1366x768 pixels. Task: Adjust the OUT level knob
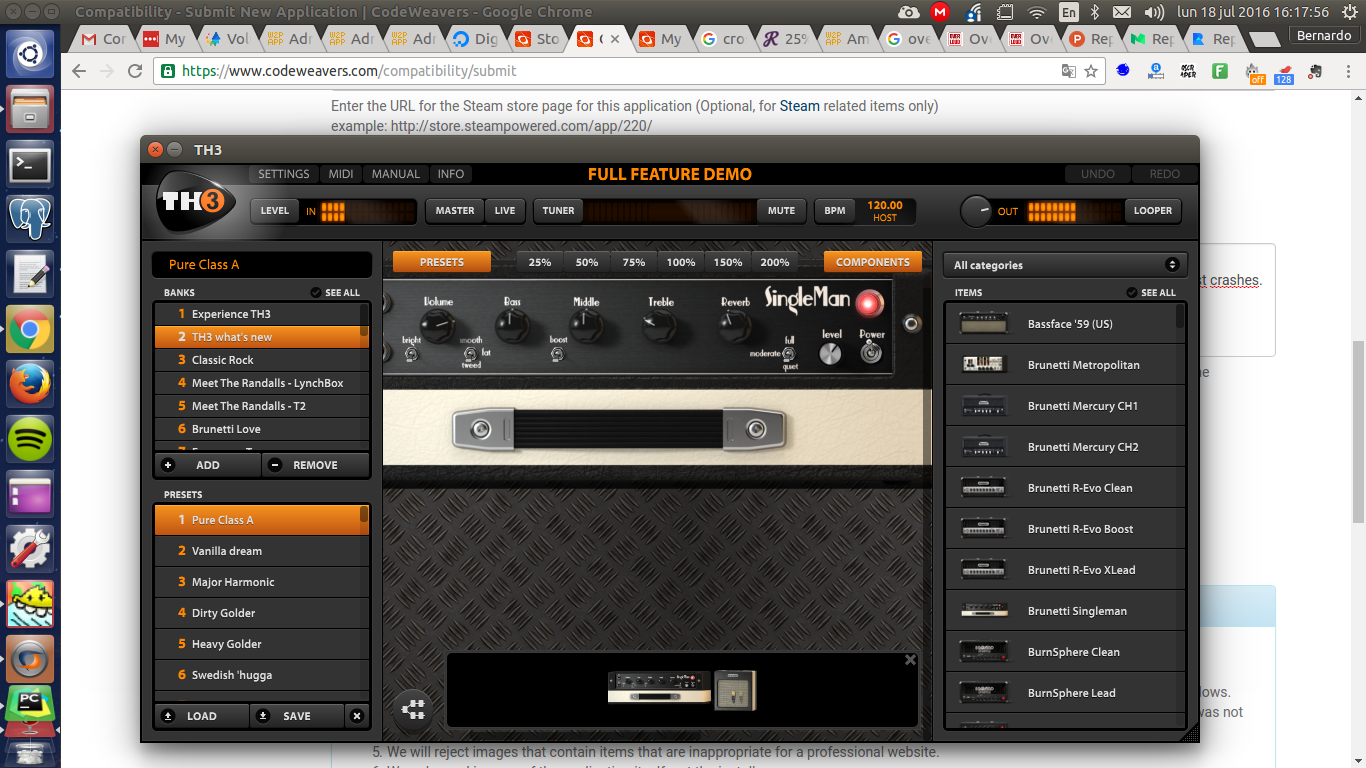(976, 211)
